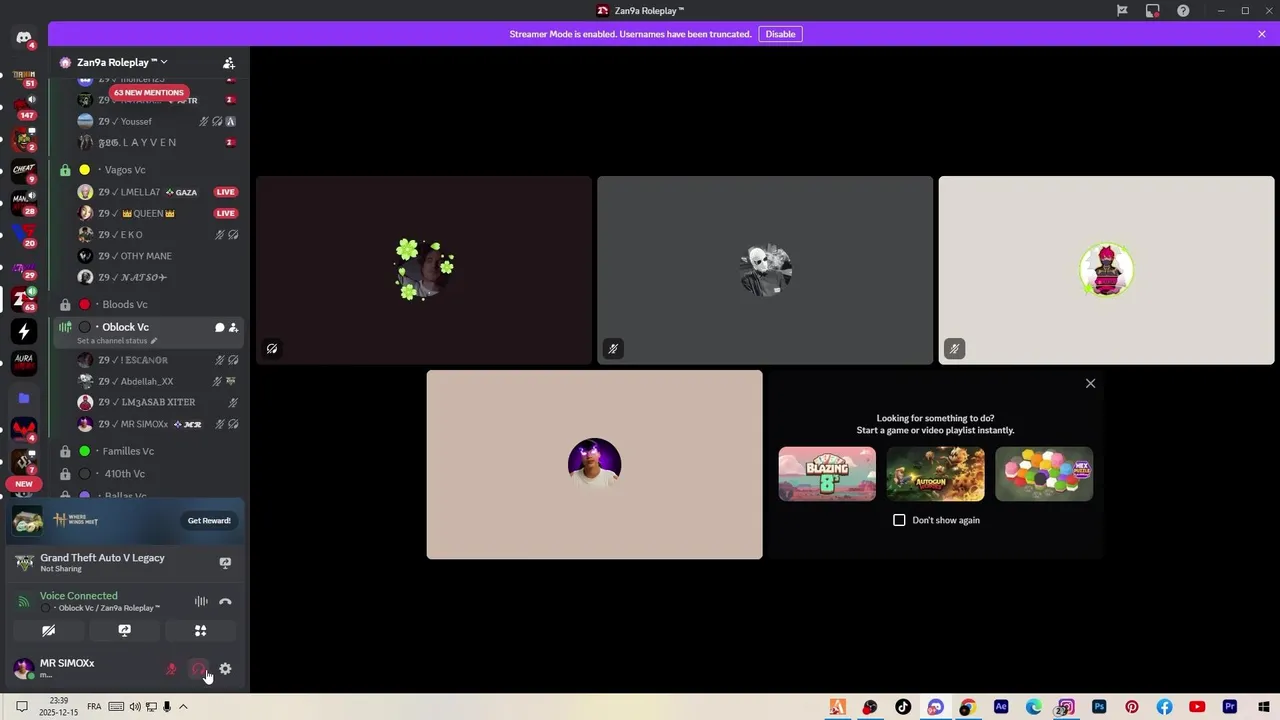Click the share your screen button
The width and height of the screenshot is (1280, 720).
tap(124, 631)
